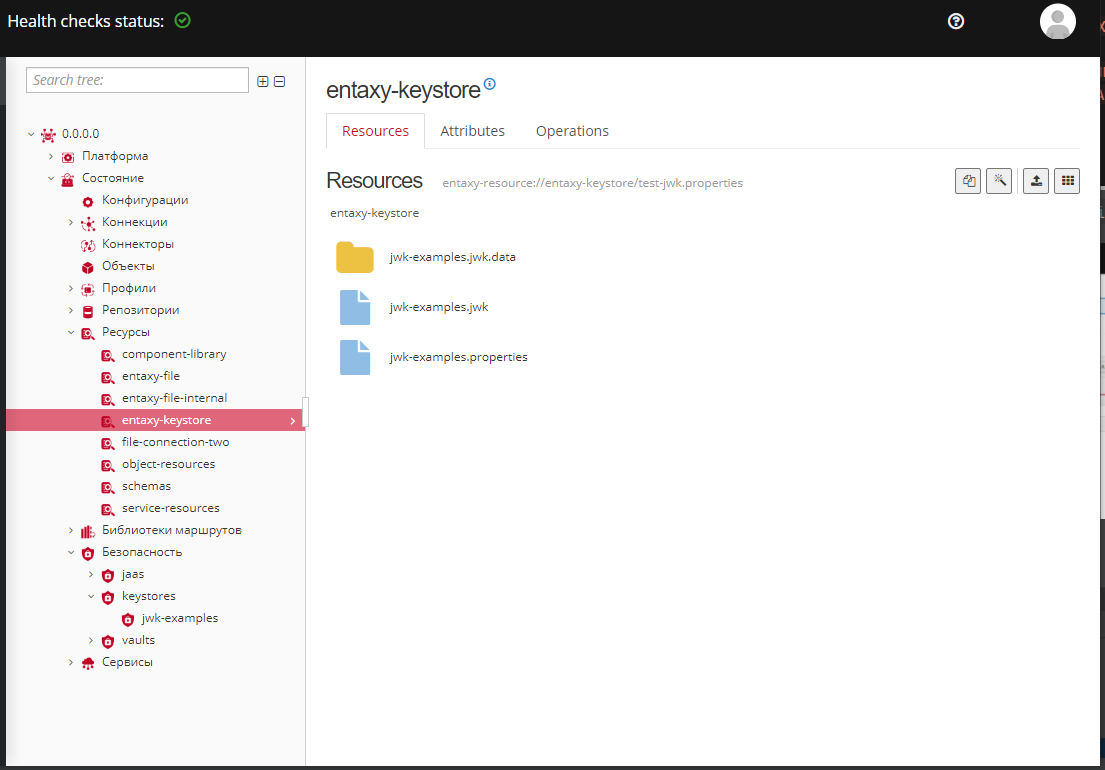Expand the vaults node under Безопасность
This screenshot has width=1105, height=770.
tap(91, 641)
